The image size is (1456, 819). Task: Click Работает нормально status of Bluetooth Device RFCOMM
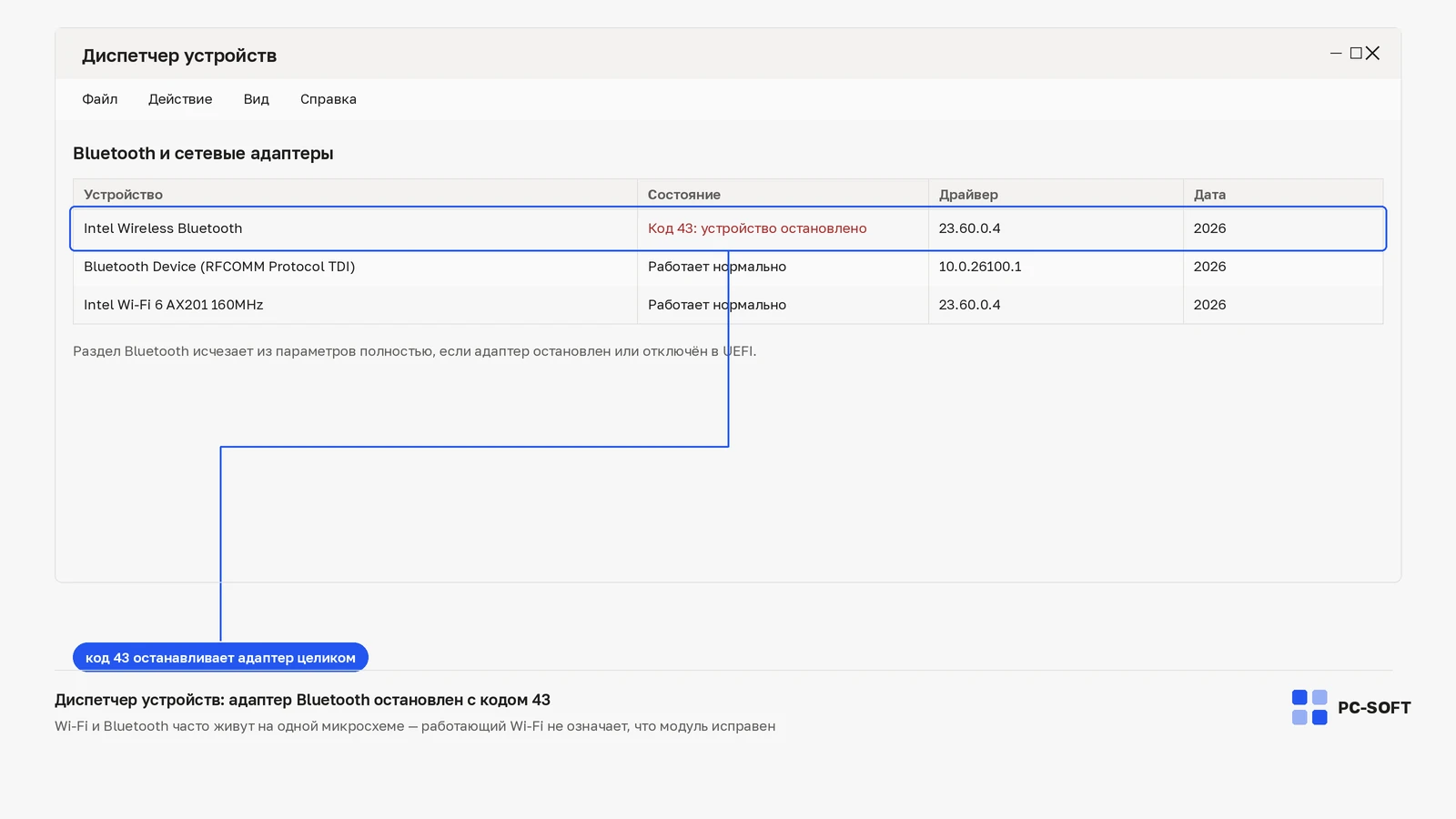(x=717, y=267)
